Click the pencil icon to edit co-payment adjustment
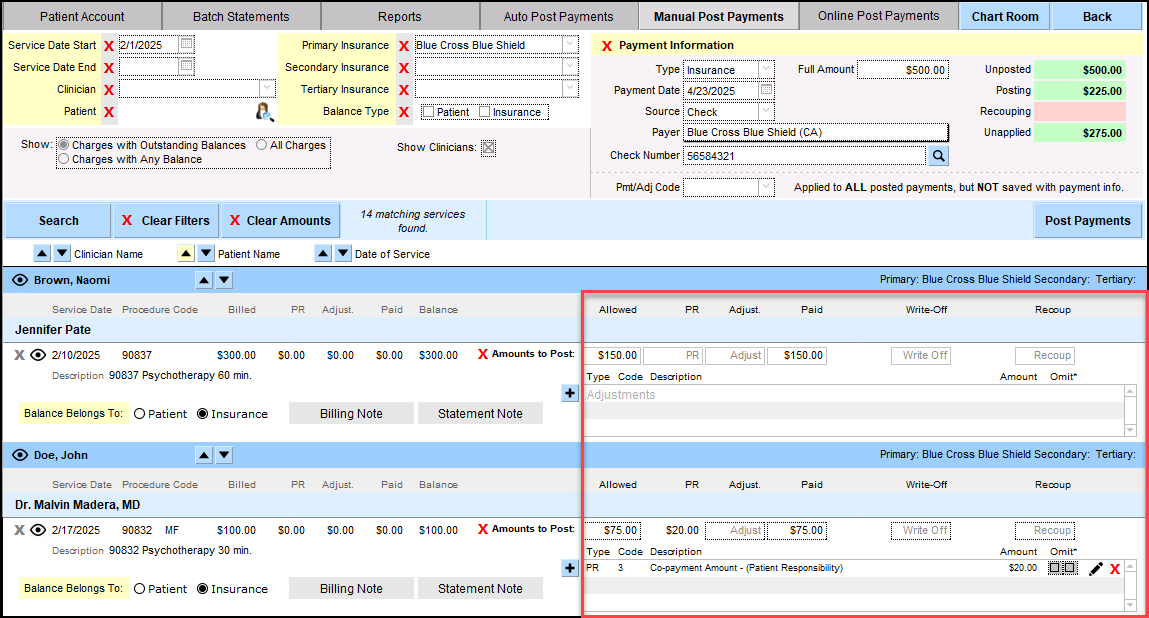Viewport: 1149px width, 618px height. point(1096,568)
